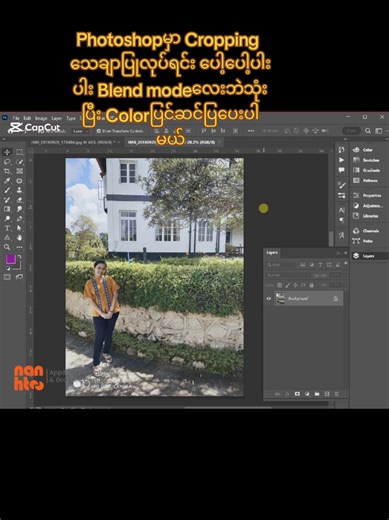Open the purple foreground color swatch
The height and width of the screenshot is (520, 389).
[10, 259]
